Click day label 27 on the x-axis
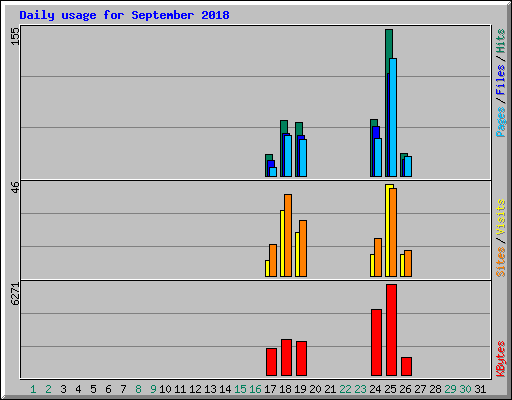 (x=420, y=389)
